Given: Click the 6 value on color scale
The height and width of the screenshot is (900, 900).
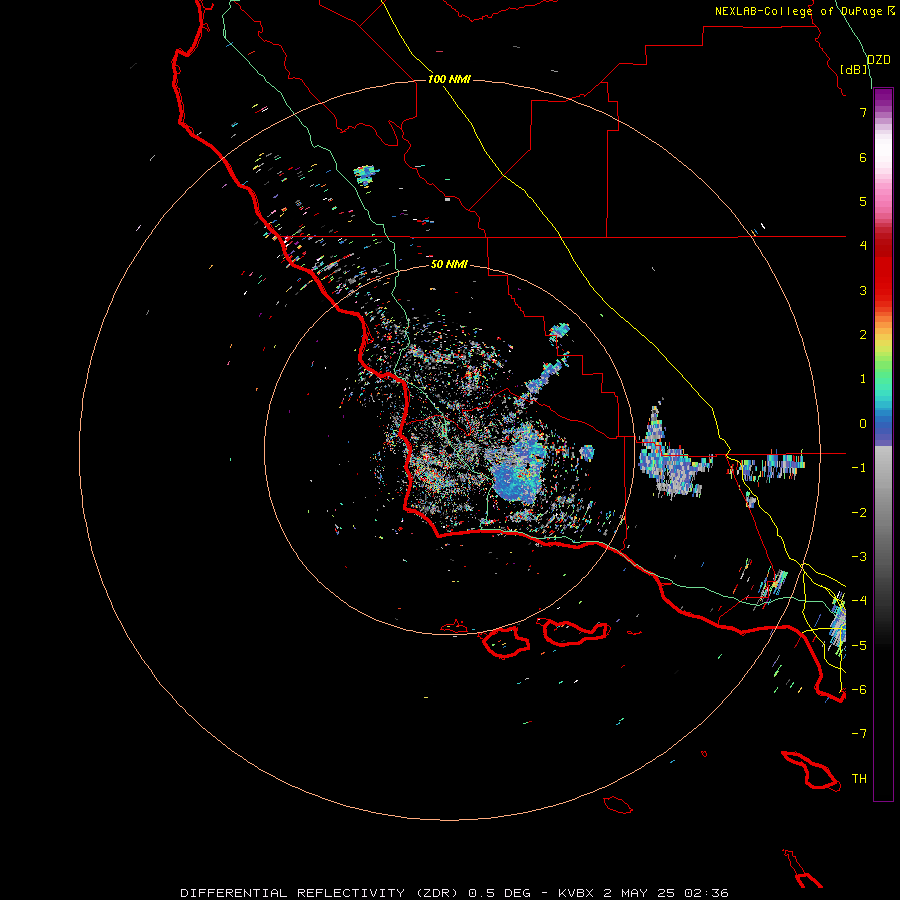Looking at the screenshot, I should (863, 157).
